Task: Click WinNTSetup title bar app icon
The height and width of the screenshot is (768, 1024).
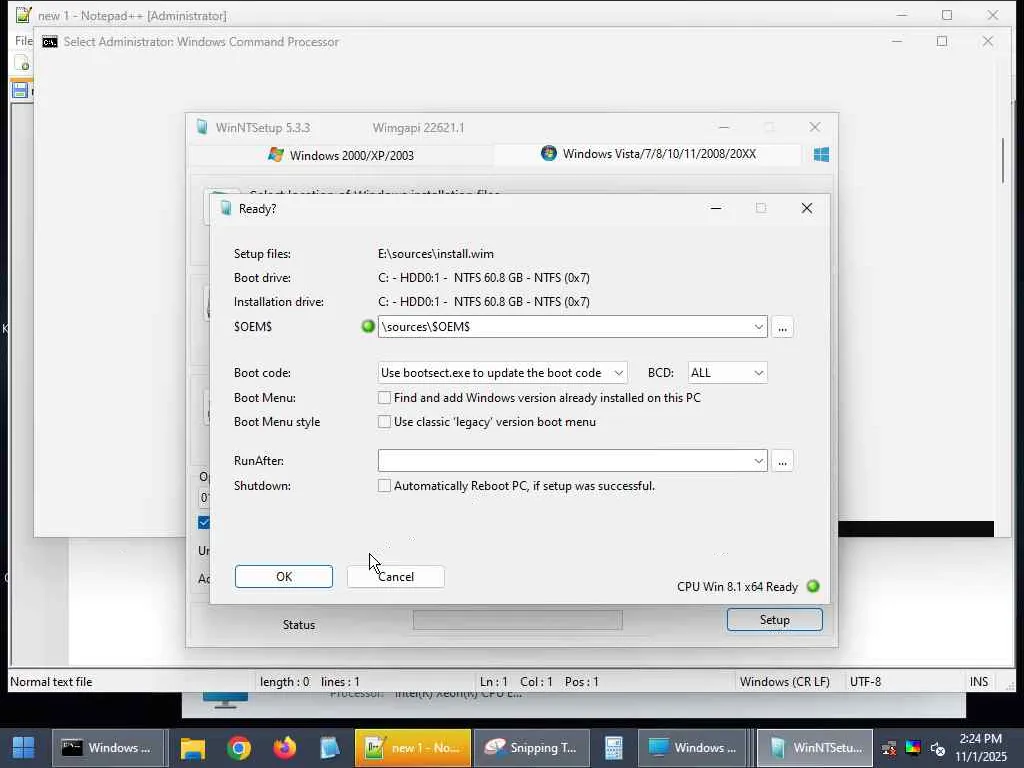Action: pos(202,127)
